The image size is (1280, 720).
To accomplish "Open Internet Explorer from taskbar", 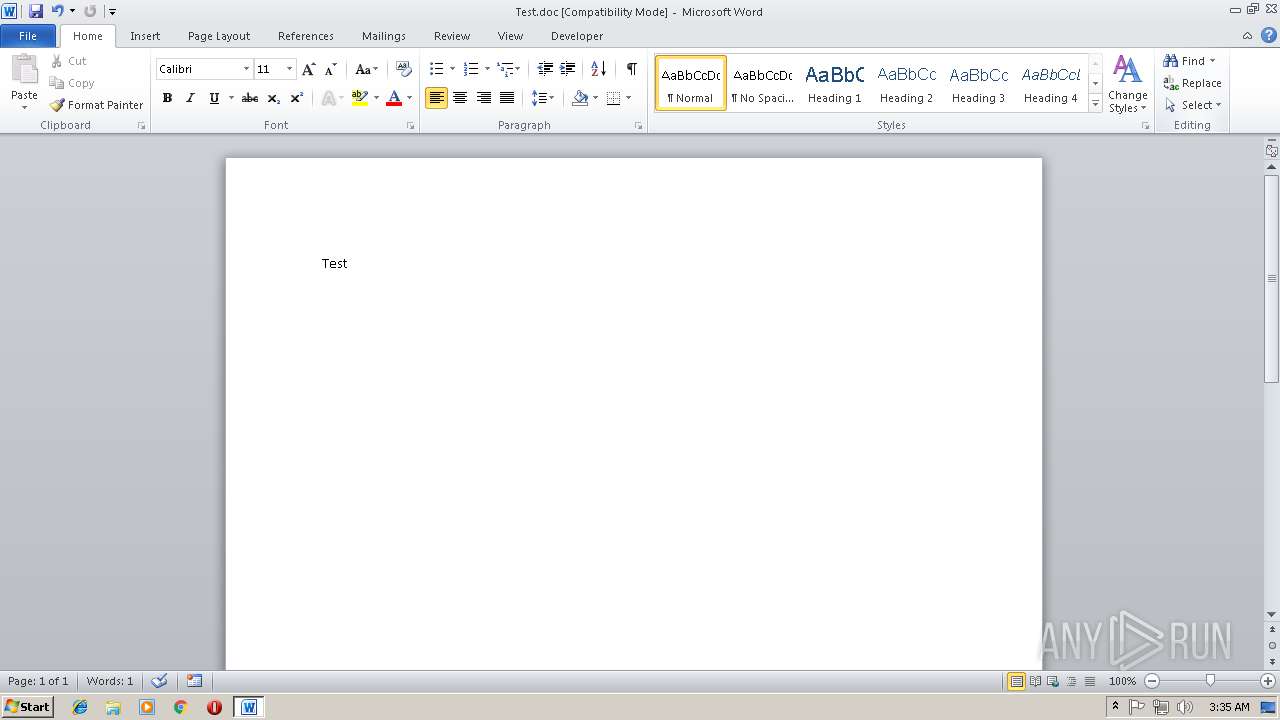I will tap(80, 707).
